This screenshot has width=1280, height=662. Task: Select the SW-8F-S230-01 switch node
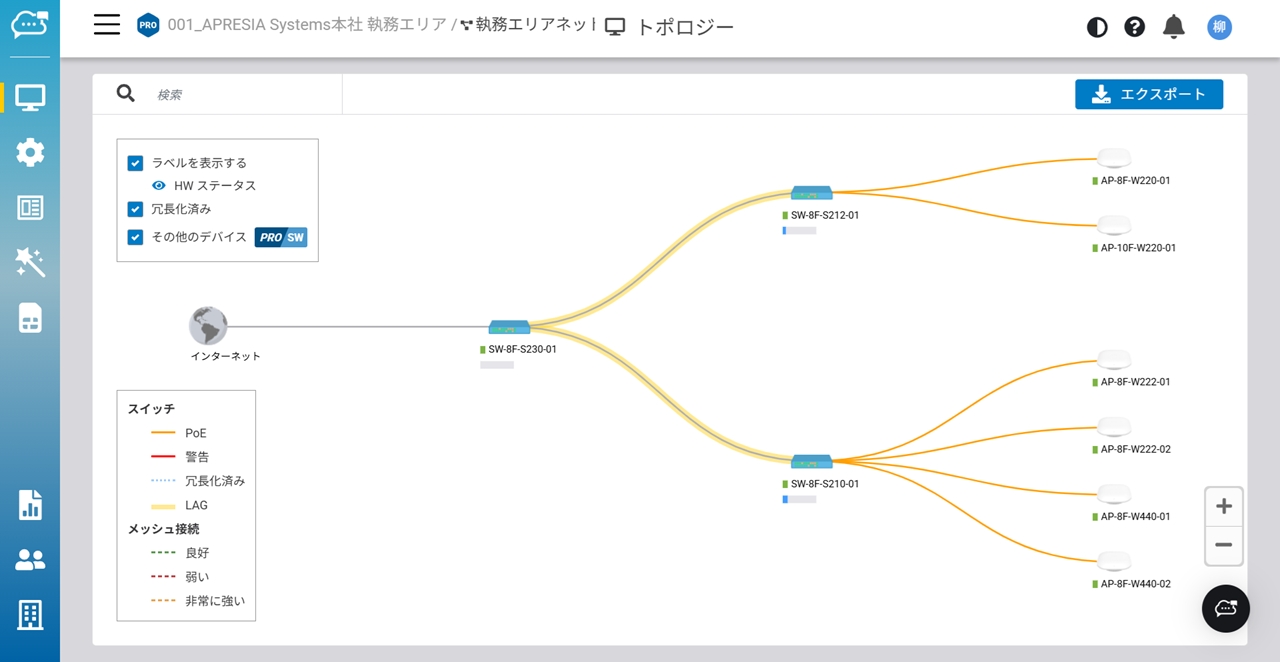coord(509,328)
